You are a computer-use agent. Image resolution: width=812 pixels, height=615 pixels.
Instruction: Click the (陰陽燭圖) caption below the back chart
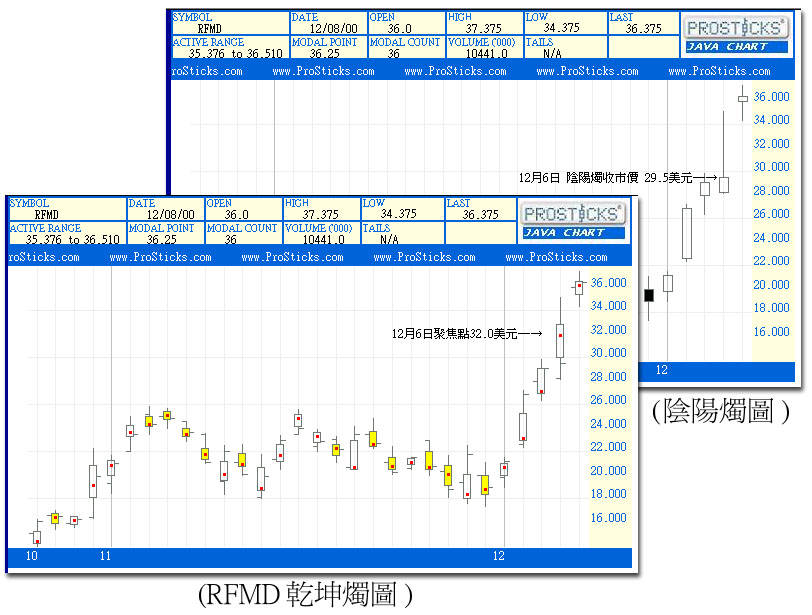(x=720, y=411)
